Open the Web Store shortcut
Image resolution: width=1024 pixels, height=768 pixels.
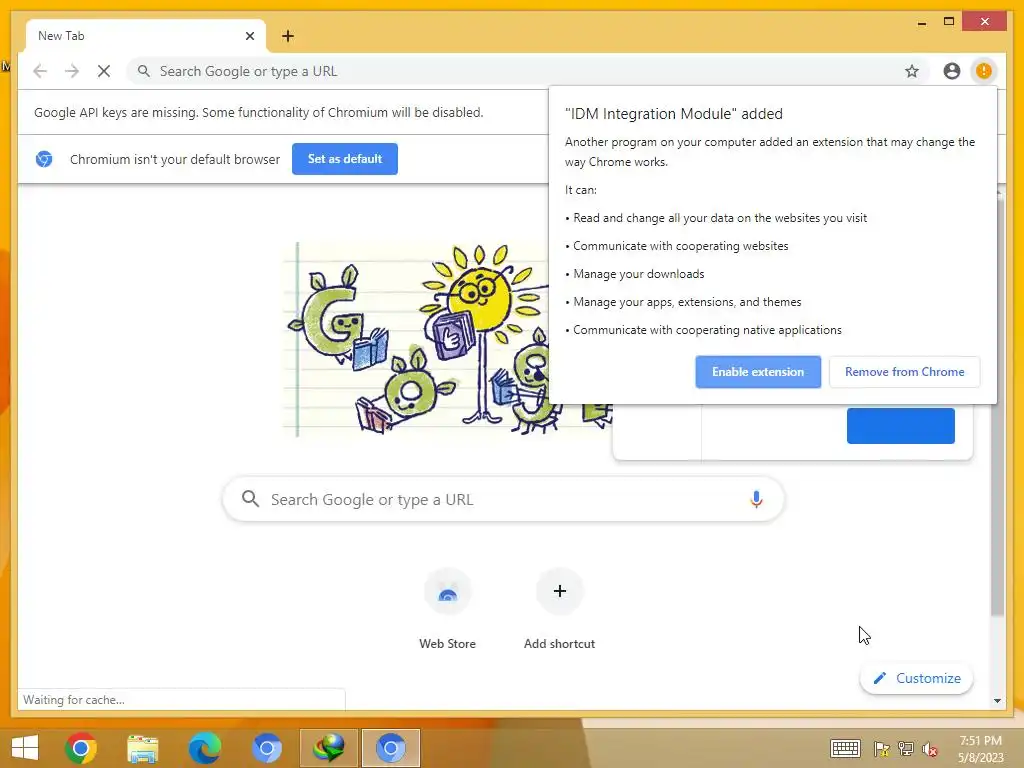pyautogui.click(x=447, y=609)
